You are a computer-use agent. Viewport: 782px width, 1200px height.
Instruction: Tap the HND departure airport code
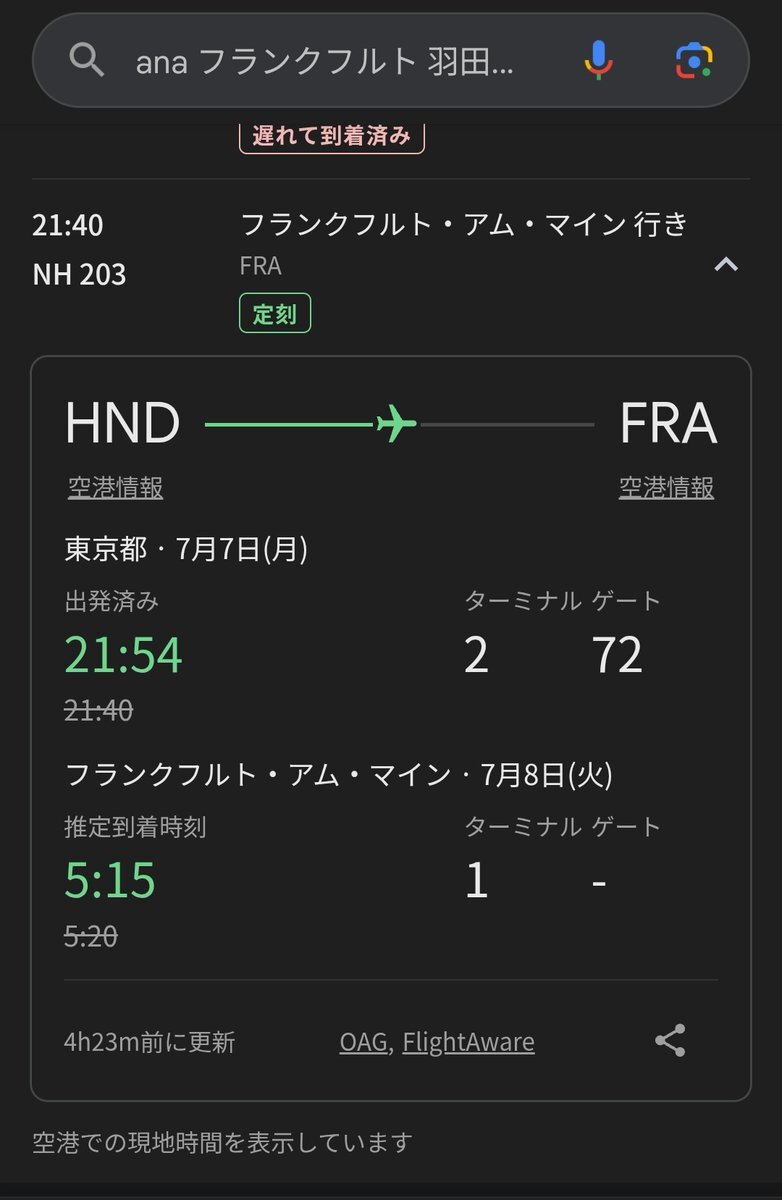pos(122,424)
